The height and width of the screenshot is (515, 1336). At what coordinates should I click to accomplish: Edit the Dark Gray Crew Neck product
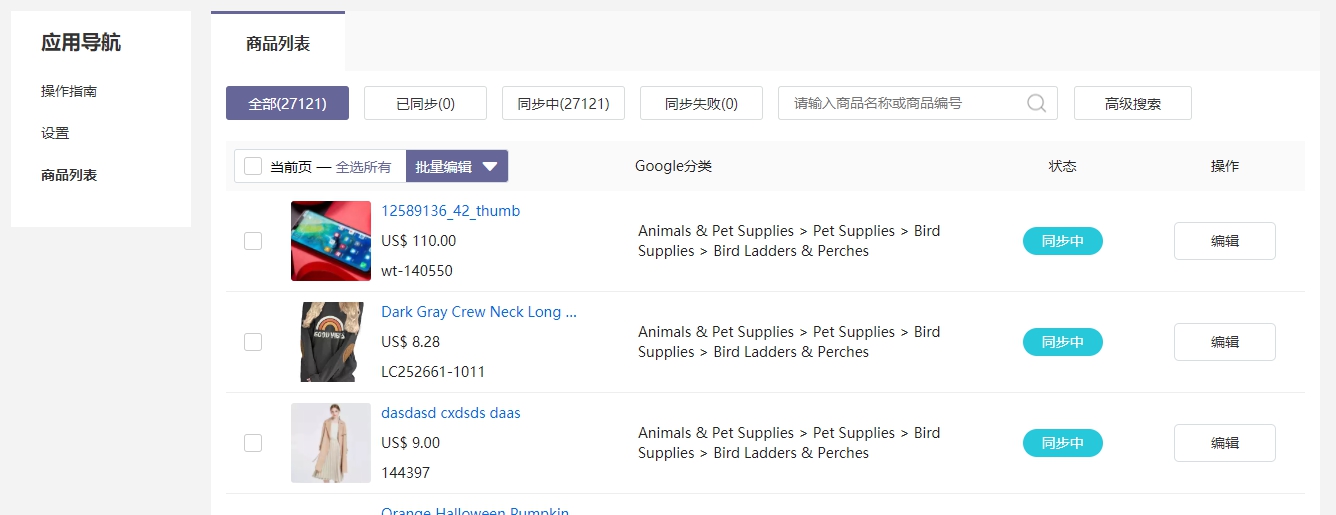(x=1224, y=342)
